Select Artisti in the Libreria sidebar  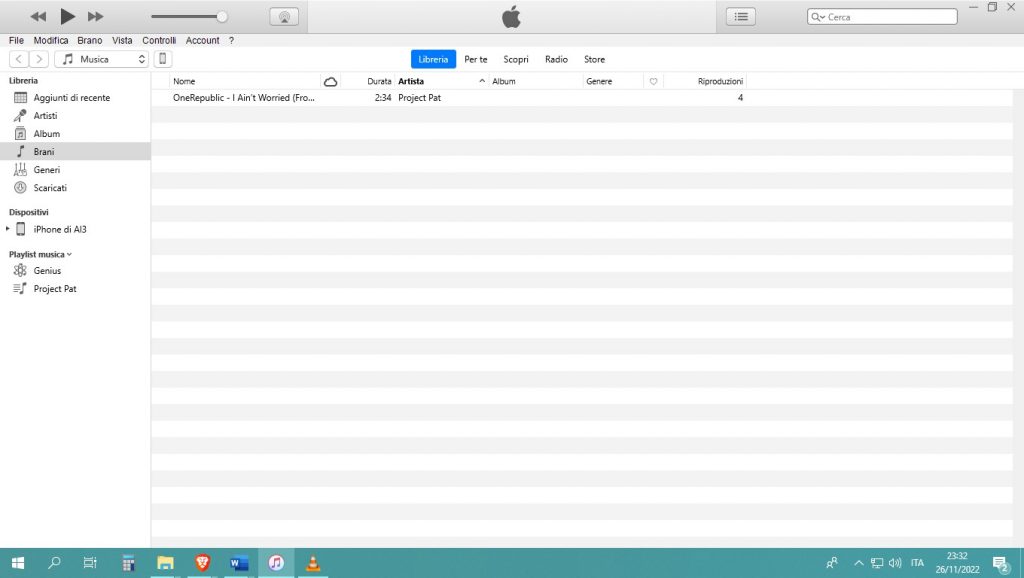click(x=45, y=115)
